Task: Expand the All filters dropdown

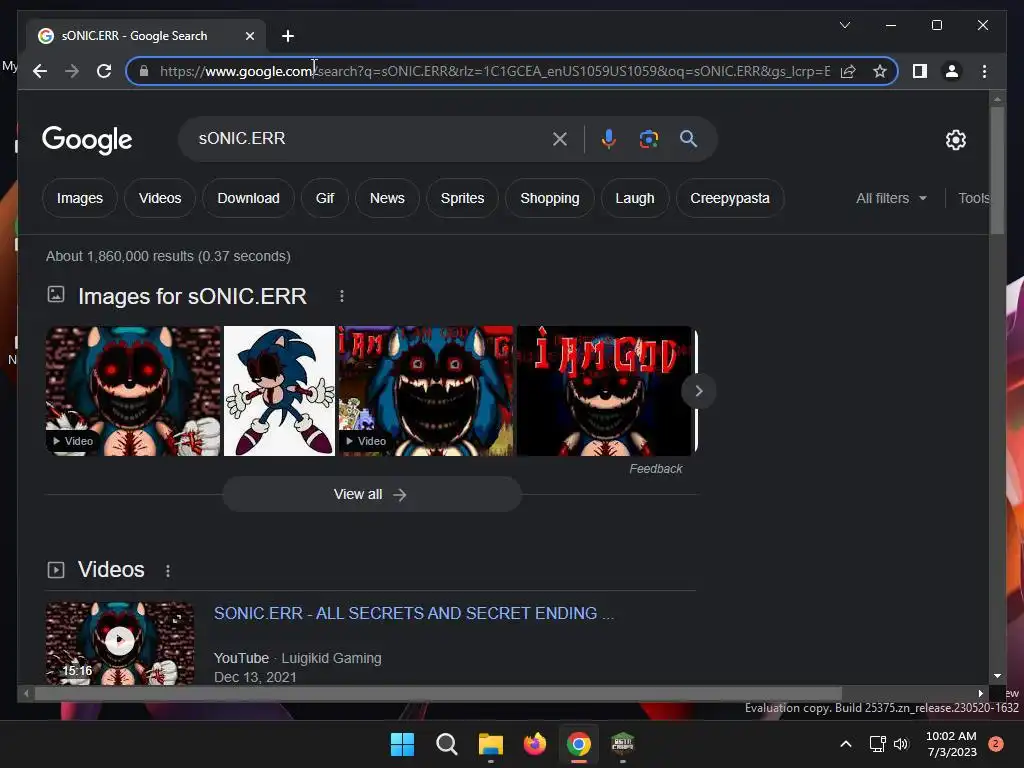Action: click(891, 198)
